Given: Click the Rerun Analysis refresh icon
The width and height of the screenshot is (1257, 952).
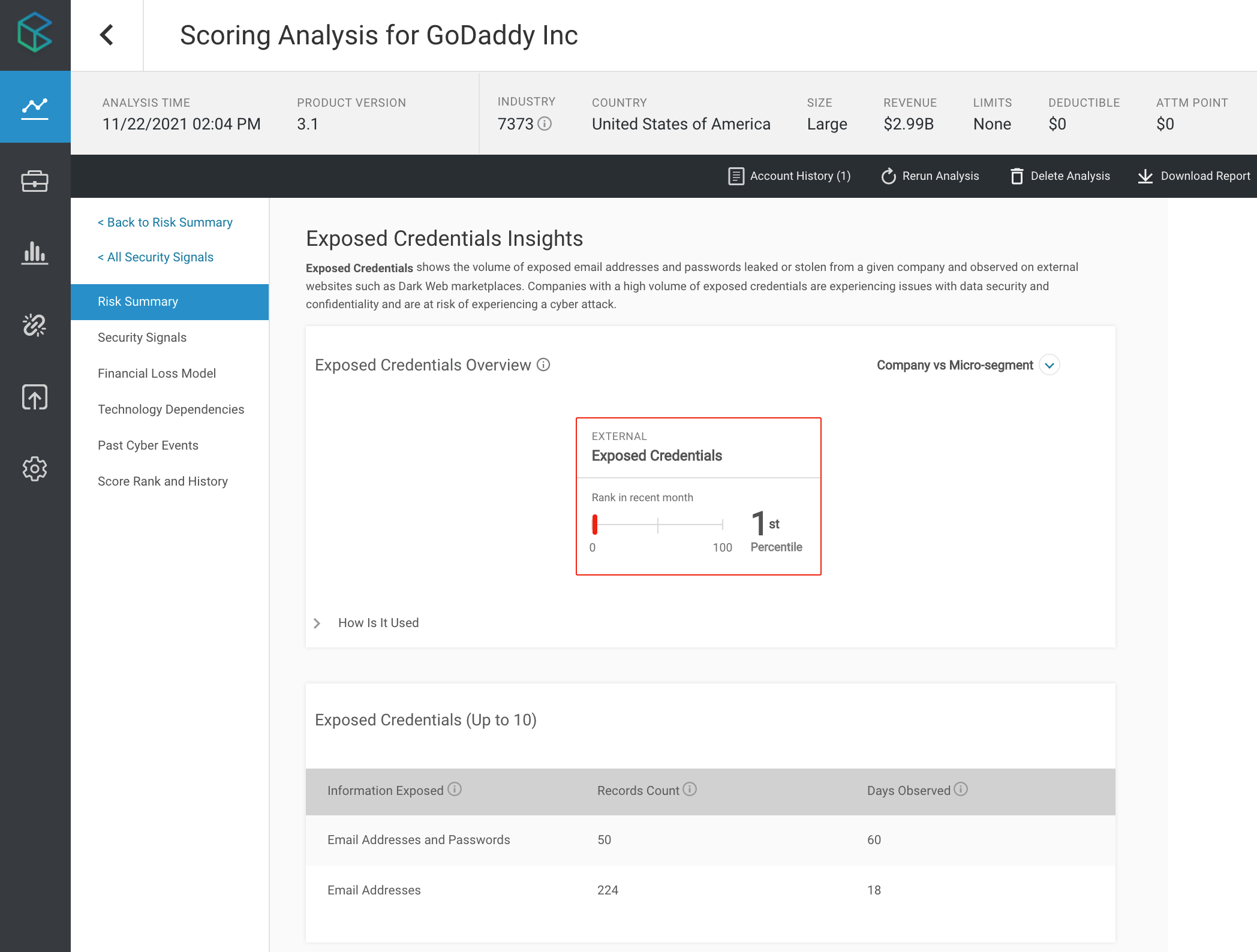Looking at the screenshot, I should pos(888,176).
